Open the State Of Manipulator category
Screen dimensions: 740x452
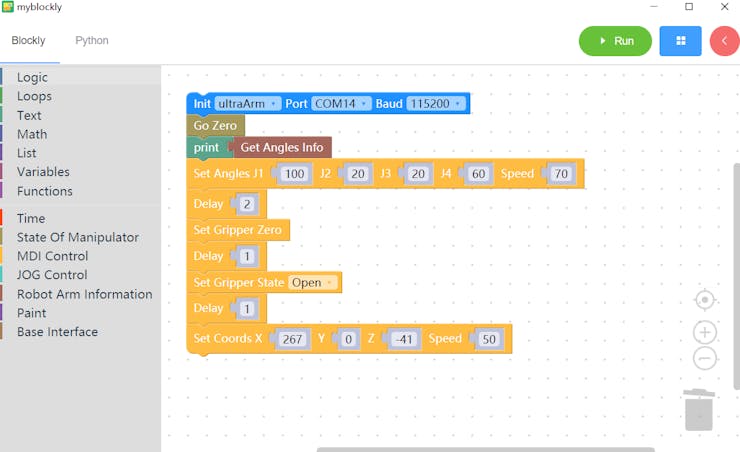coord(80,237)
